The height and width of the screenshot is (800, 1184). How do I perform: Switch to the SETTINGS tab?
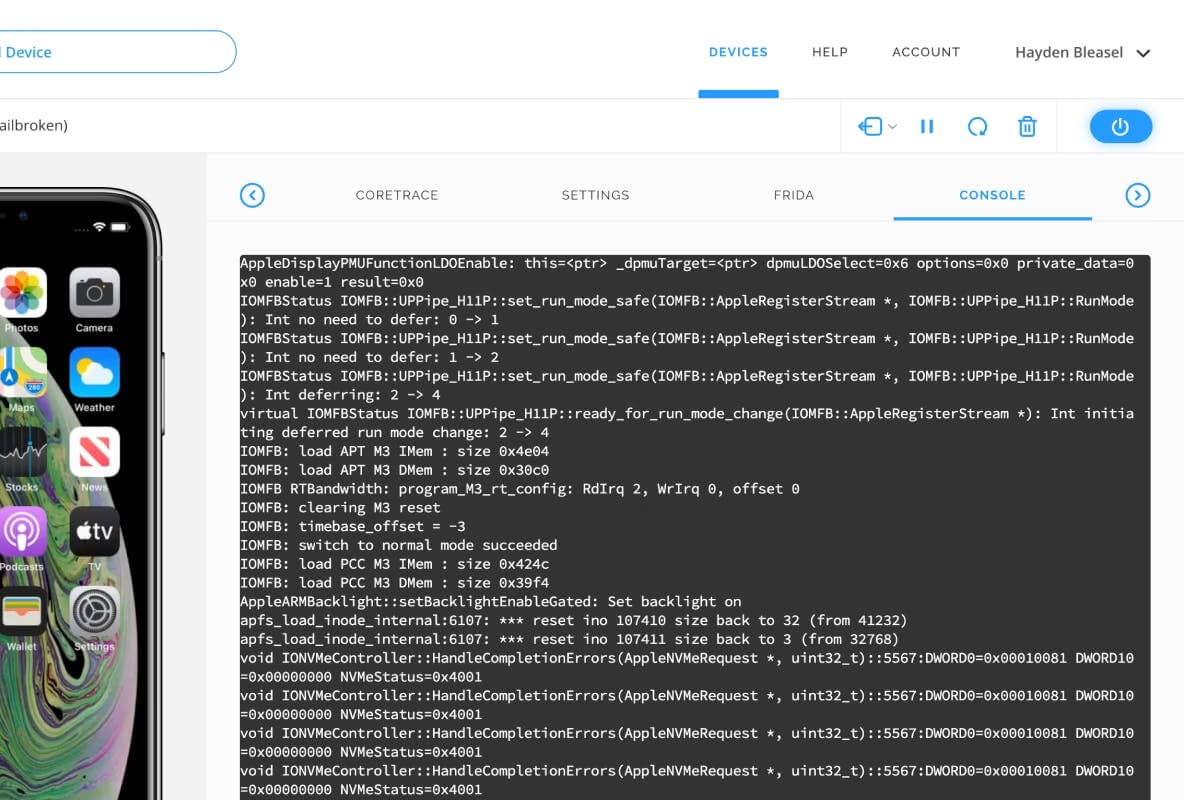[x=595, y=195]
